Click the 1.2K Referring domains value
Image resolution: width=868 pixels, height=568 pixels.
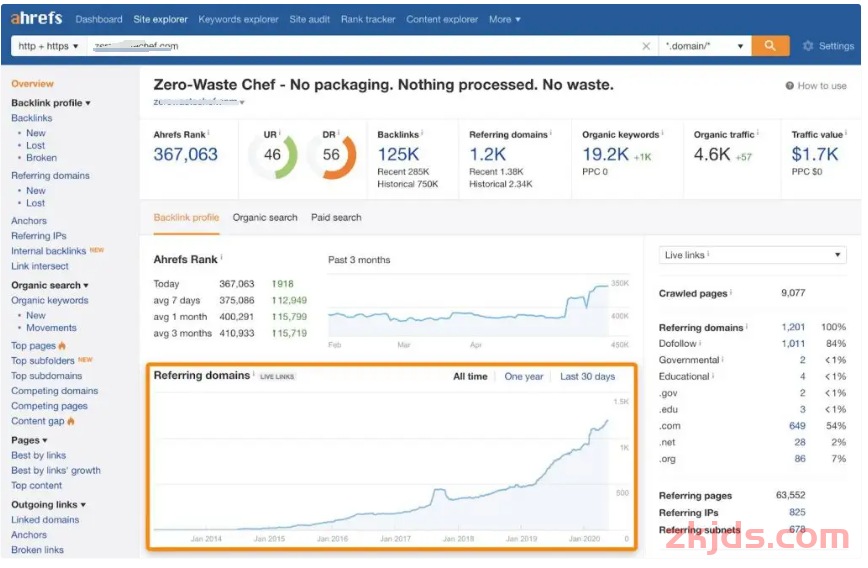(x=490, y=155)
